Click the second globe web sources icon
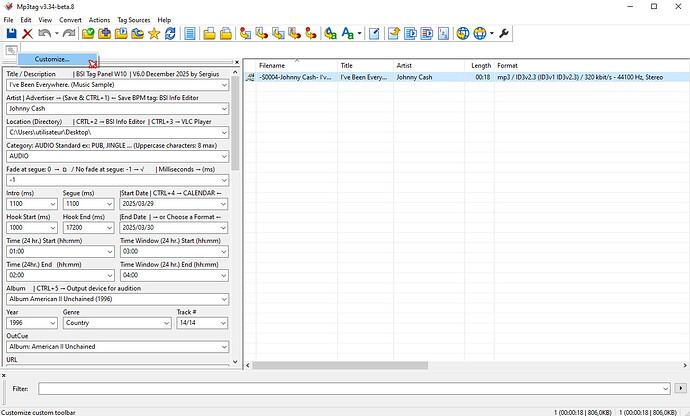Screen dimensions: 690x416 click(480, 33)
